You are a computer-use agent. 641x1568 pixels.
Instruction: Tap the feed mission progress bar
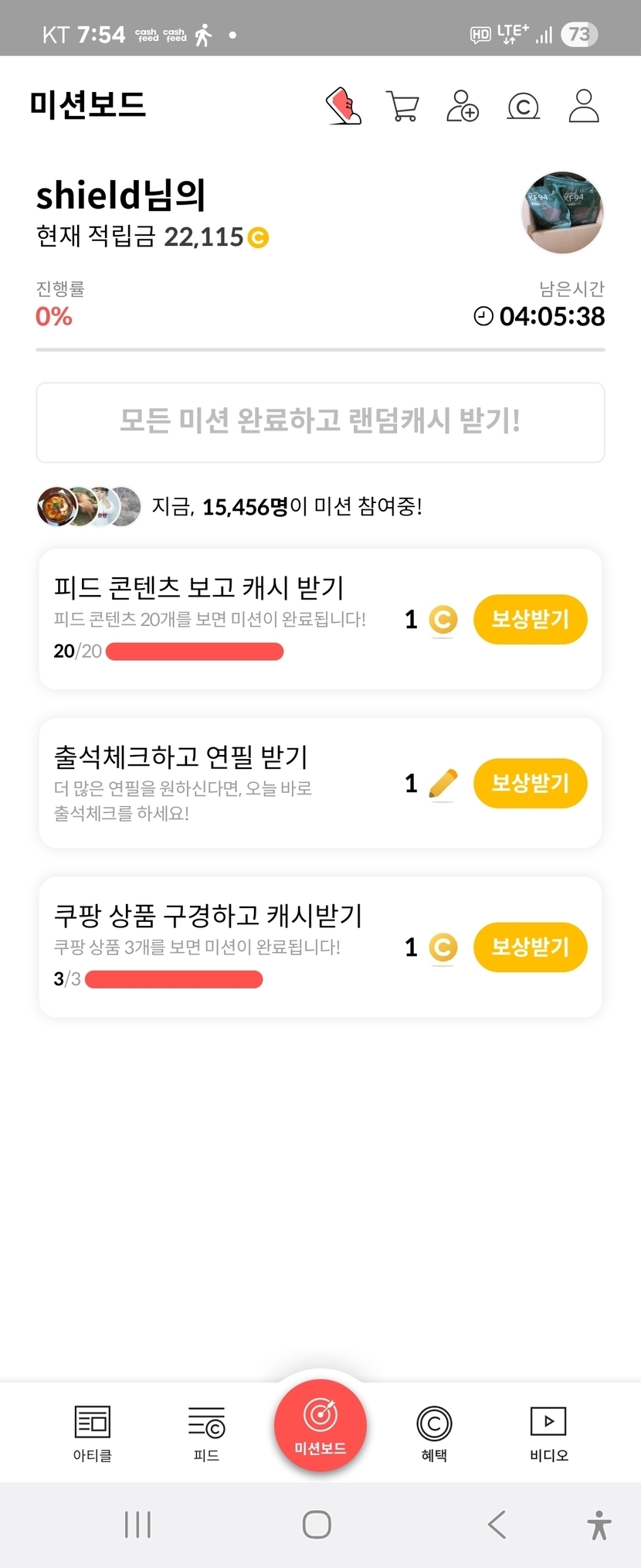coord(195,651)
